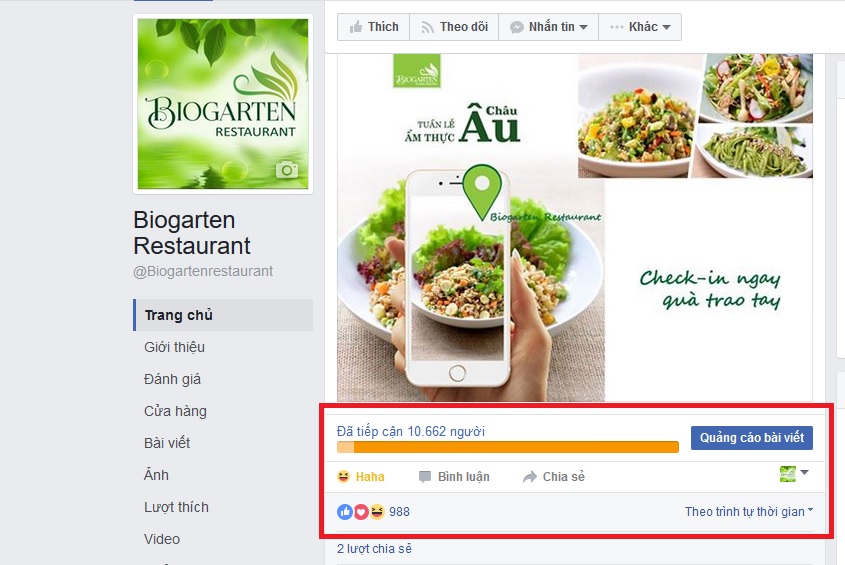Toggle the Thích like page button
This screenshot has width=845, height=565.
[x=373, y=27]
